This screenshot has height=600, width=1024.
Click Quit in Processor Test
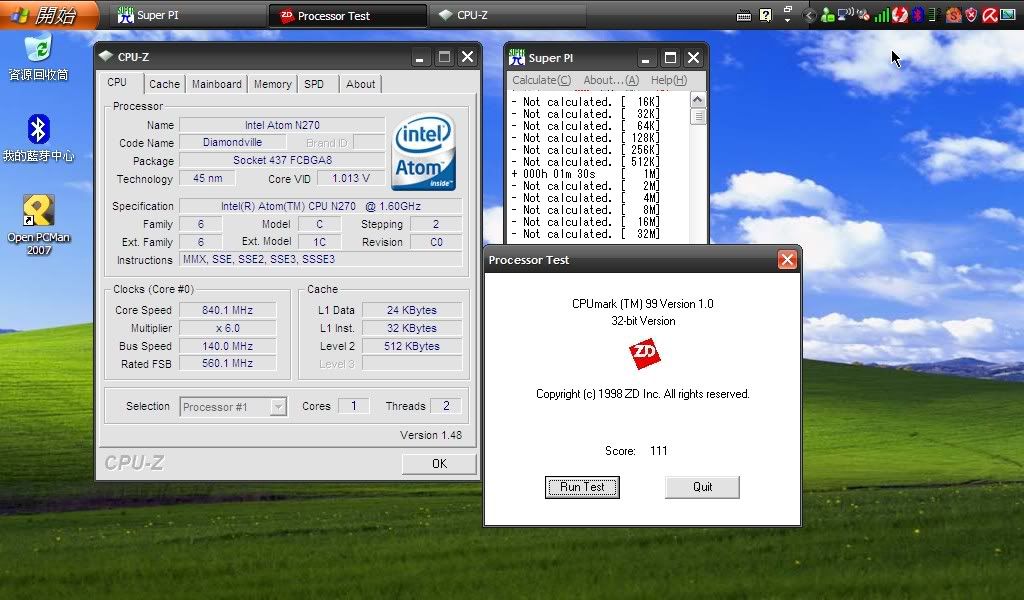click(702, 487)
